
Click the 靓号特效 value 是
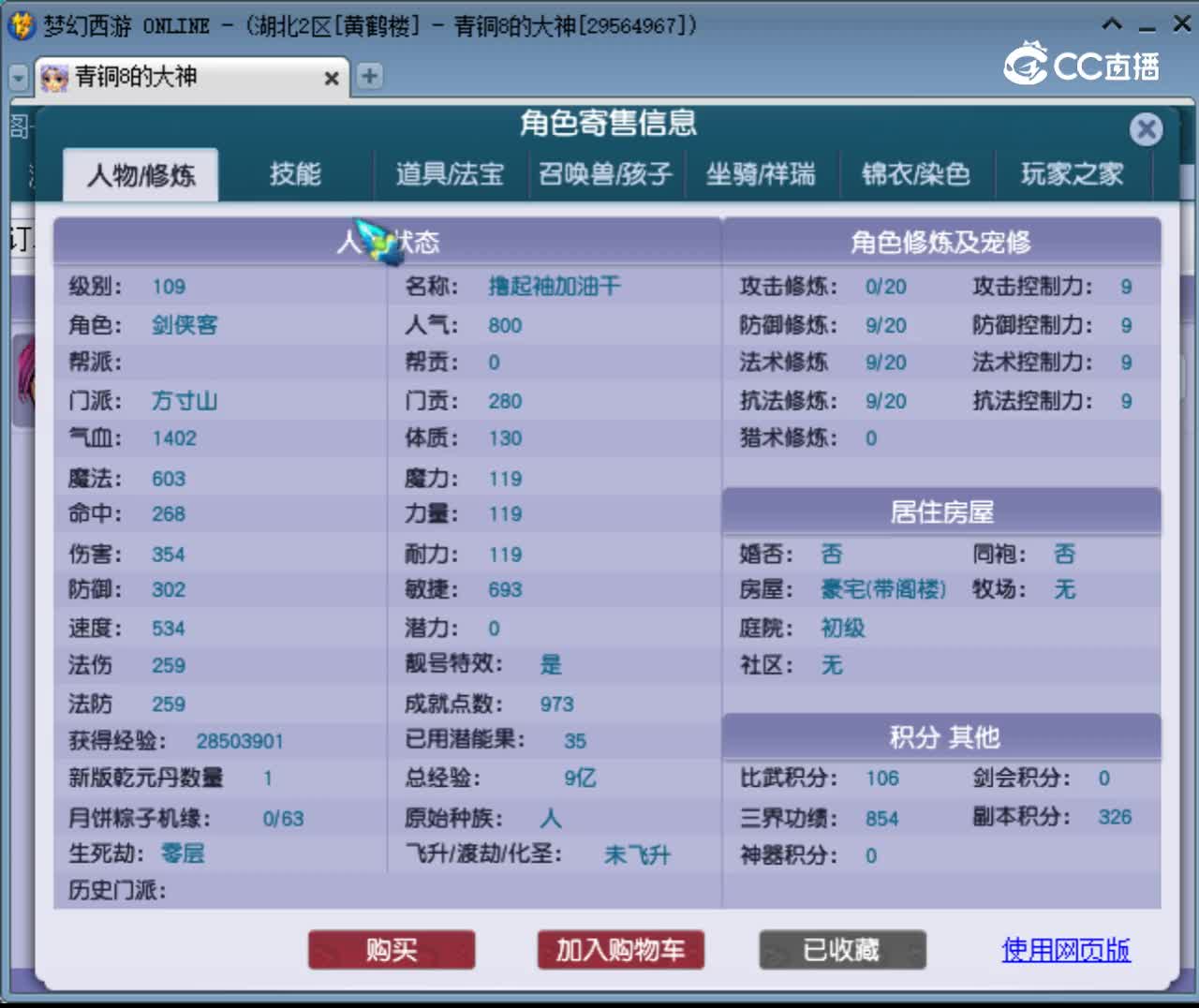tap(551, 664)
